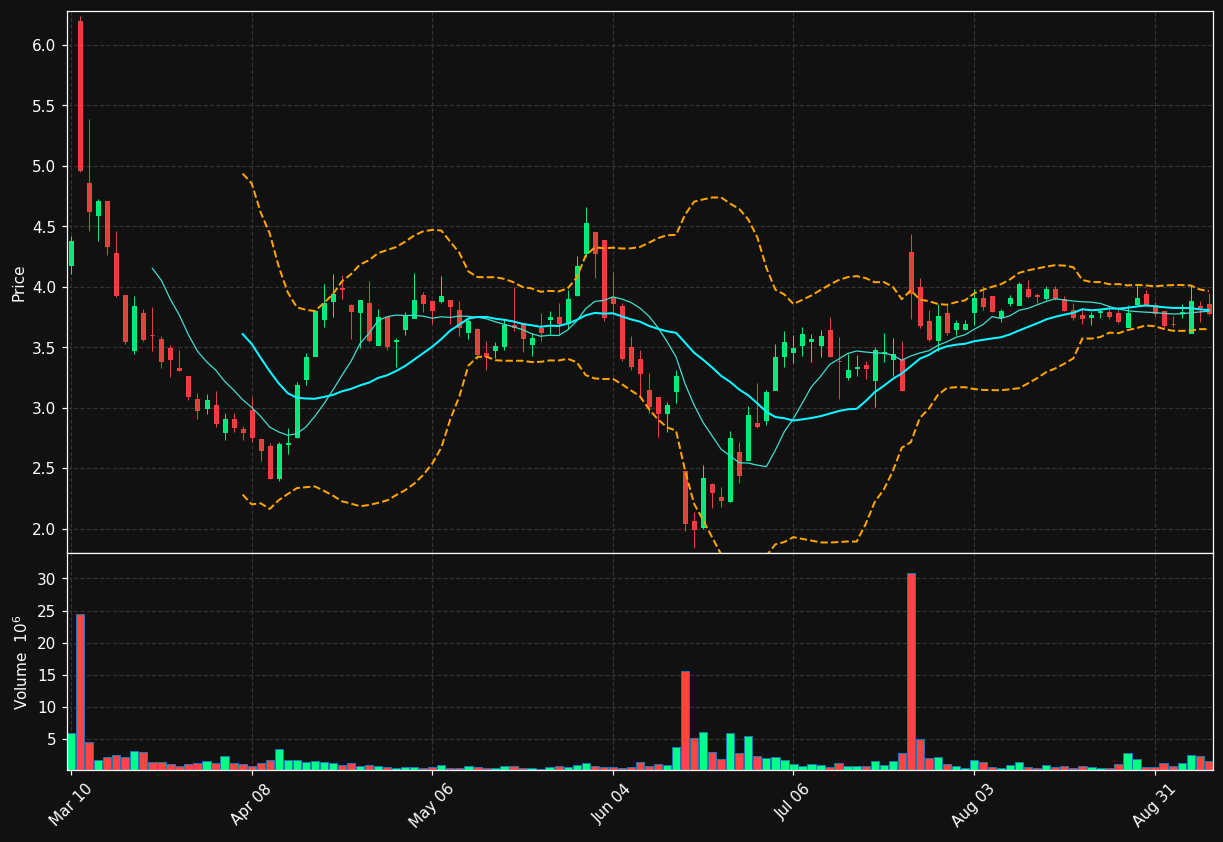Click the 'Price' y-axis title
Screen dimensions: 1223x842
coord(19,283)
